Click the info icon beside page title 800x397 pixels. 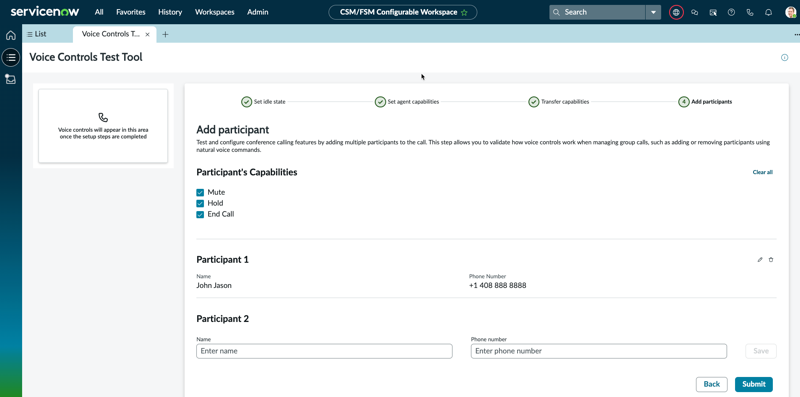point(785,58)
